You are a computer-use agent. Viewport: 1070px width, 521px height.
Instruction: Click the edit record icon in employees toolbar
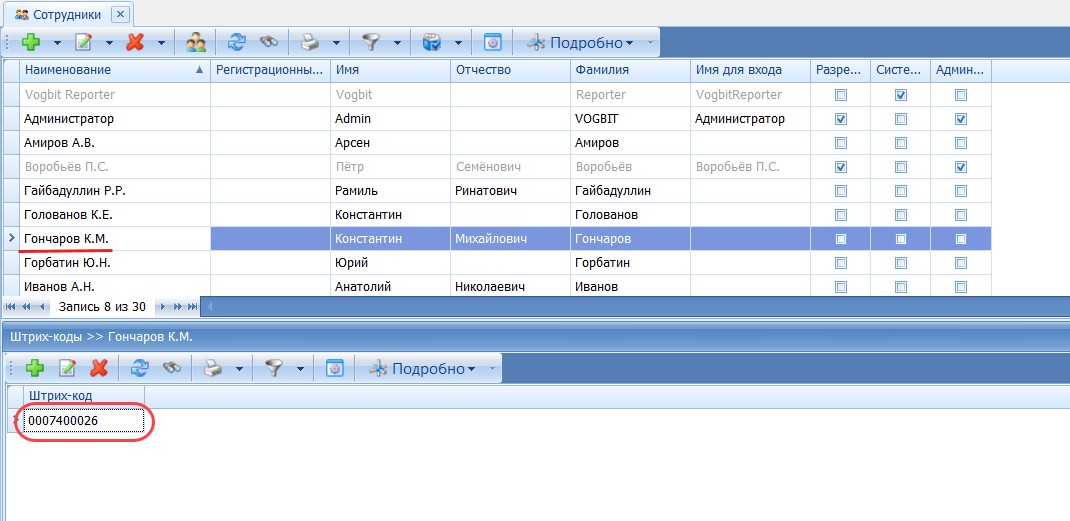pos(83,42)
